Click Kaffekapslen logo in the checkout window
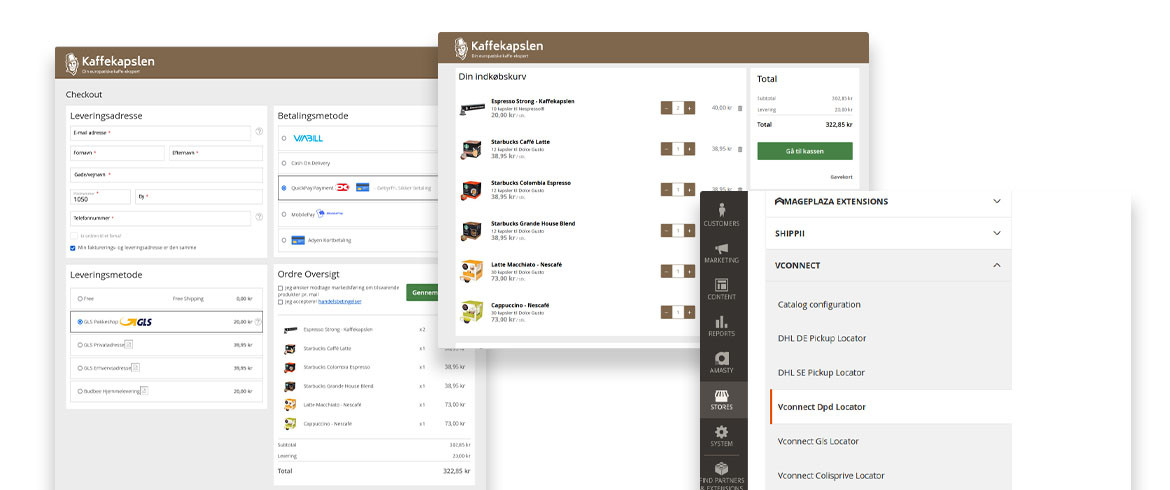Viewport: 1170px width, 490px height. 110,63
